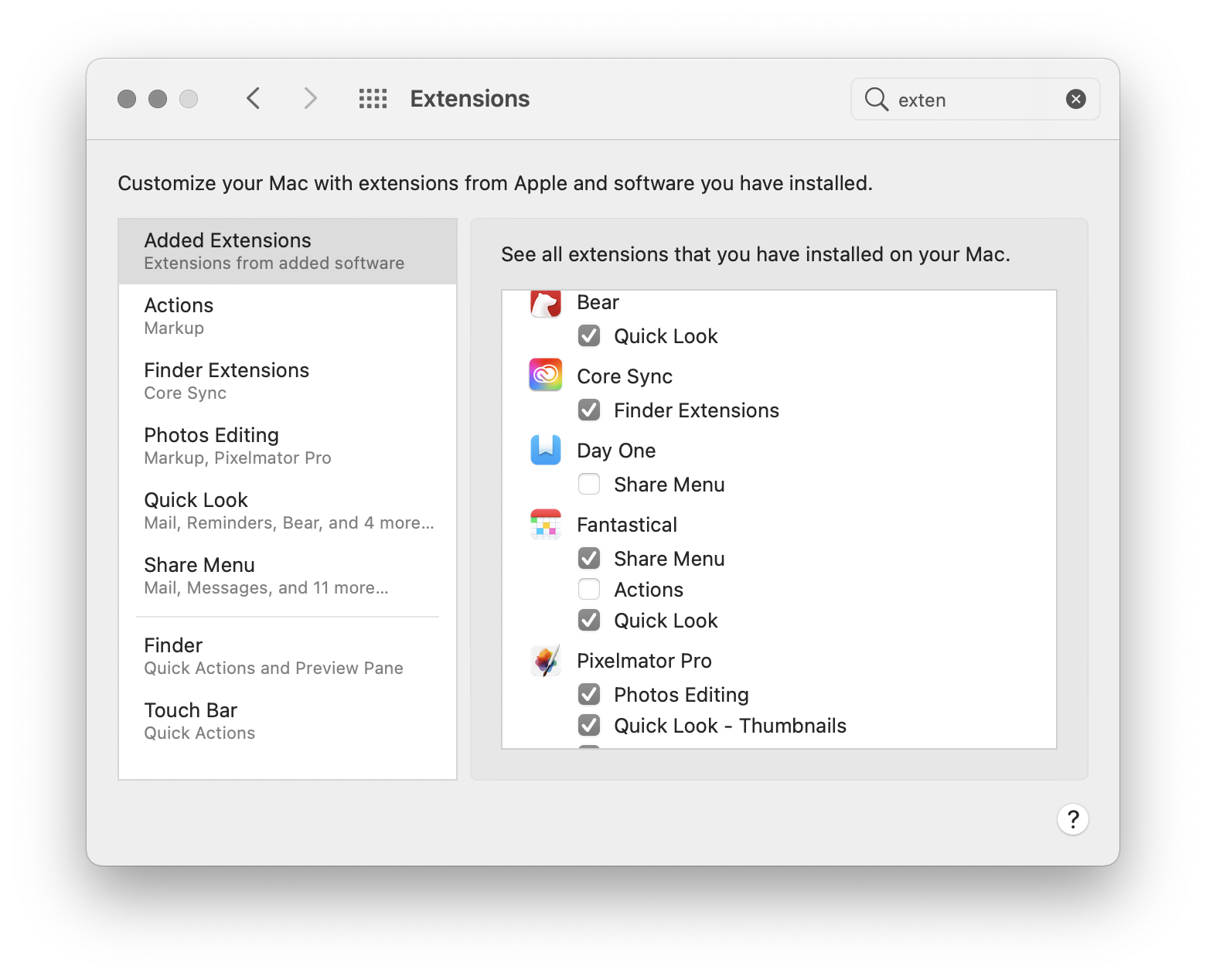Image resolution: width=1206 pixels, height=980 pixels.
Task: Select Share Menu category in sidebar
Action: tap(288, 576)
